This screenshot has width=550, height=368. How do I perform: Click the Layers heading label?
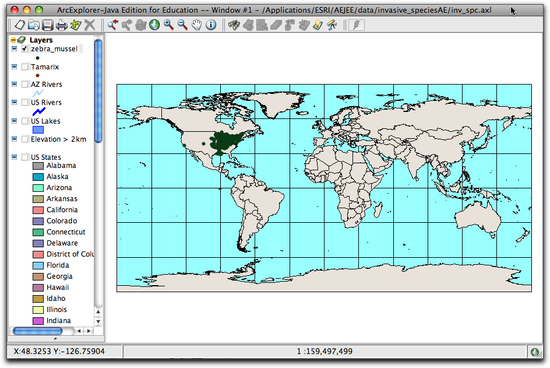41,40
